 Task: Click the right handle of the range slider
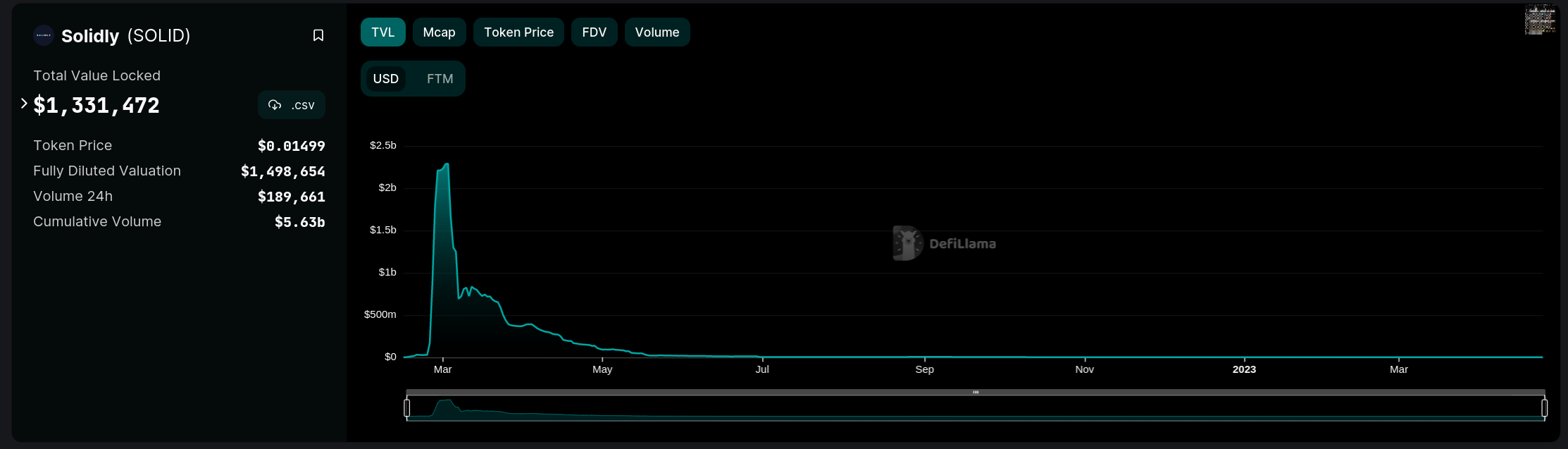point(1544,407)
